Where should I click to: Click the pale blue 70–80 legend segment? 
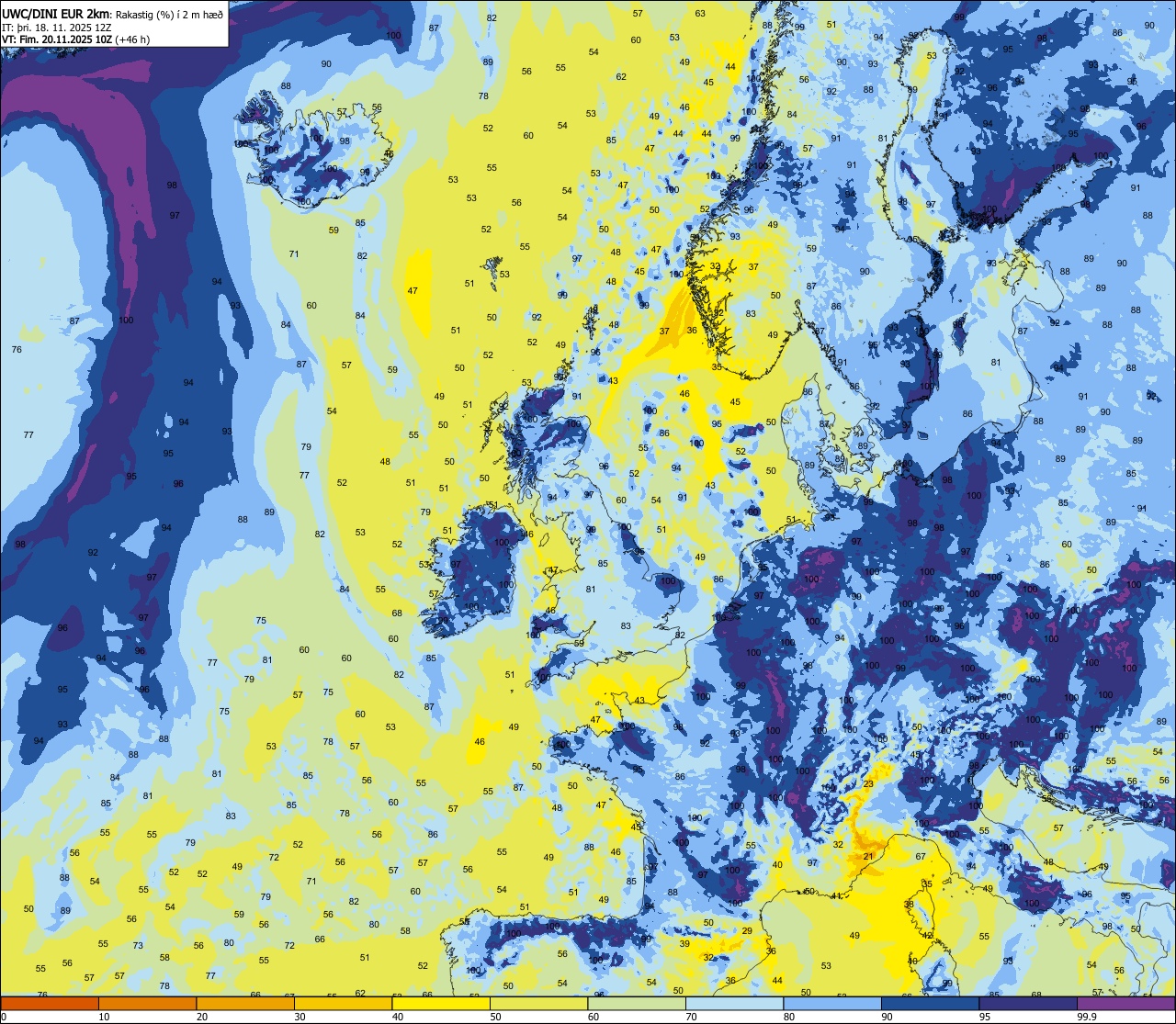[734, 1003]
